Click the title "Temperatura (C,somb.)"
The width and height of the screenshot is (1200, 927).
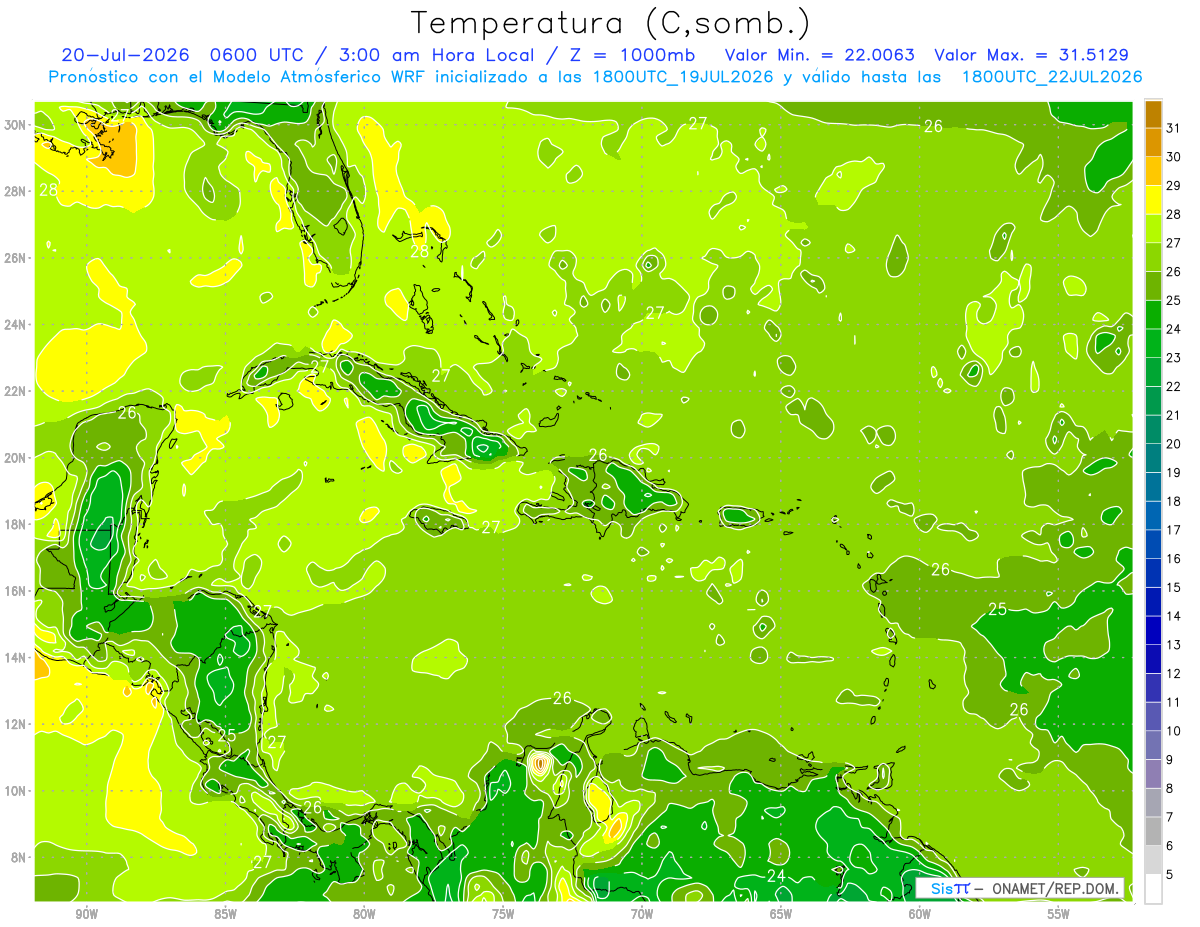[611, 23]
